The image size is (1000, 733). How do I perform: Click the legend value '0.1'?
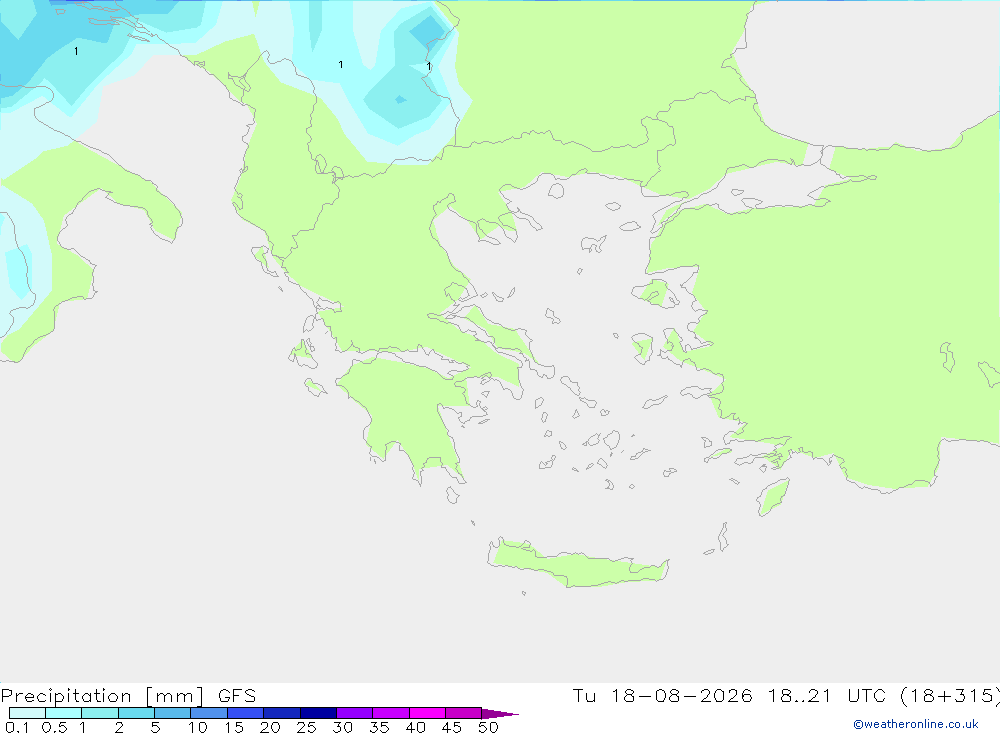17,727
